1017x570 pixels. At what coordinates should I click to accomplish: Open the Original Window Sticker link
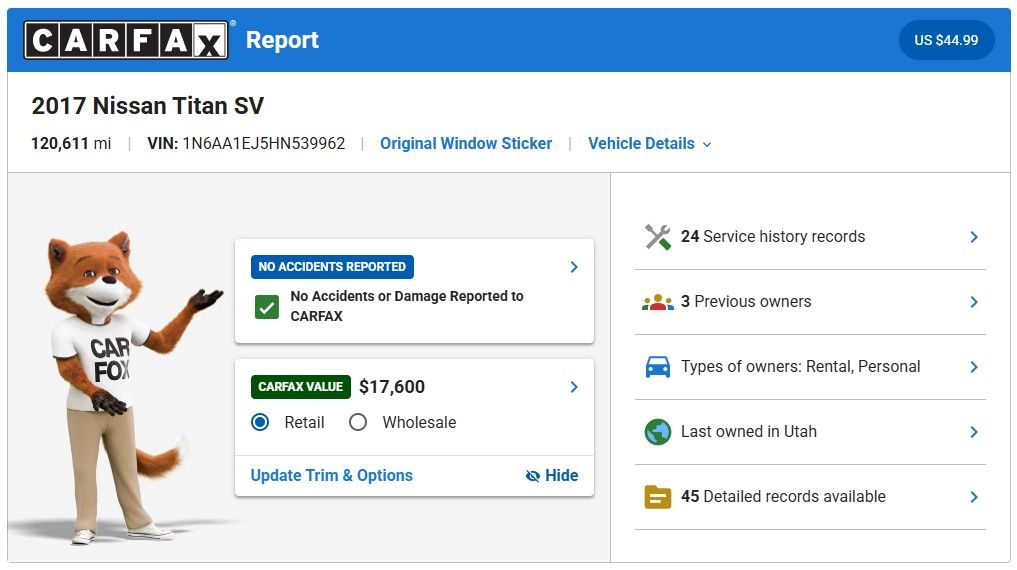point(466,144)
